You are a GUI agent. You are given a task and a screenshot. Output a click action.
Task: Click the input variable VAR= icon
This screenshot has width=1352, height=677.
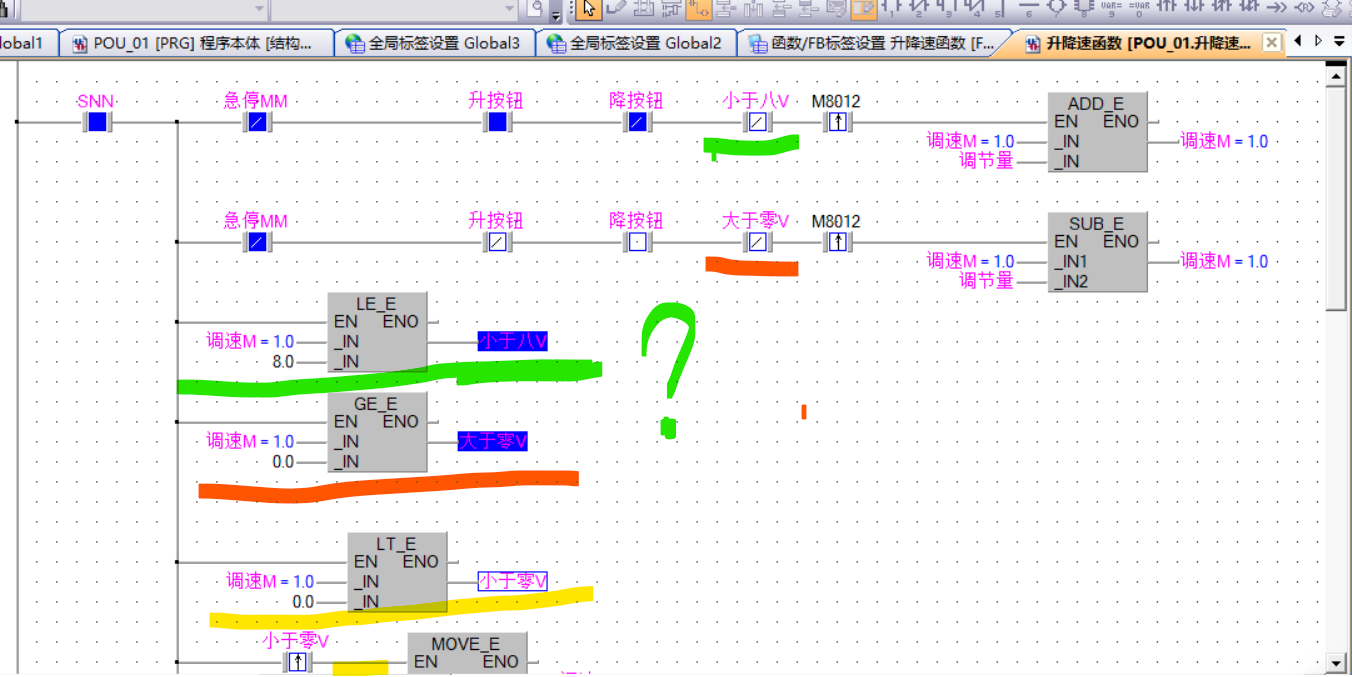click(x=1110, y=8)
